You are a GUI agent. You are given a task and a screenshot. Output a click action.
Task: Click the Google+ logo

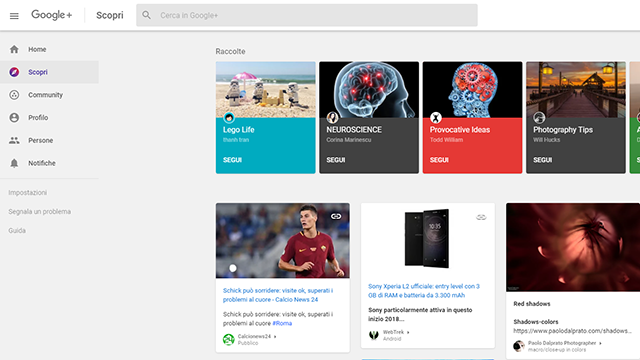click(51, 15)
